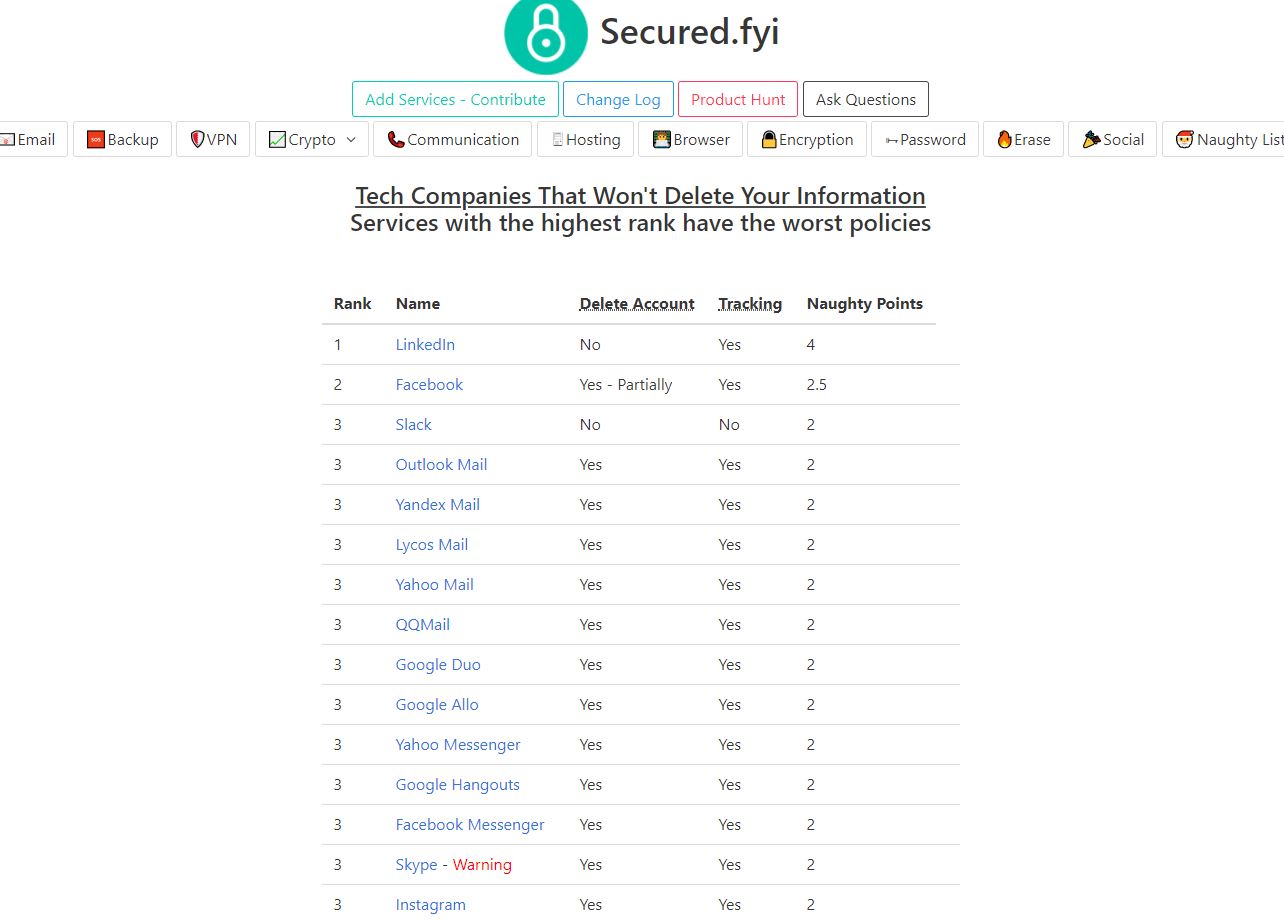This screenshot has width=1284, height=921.
Task: Open the LinkedIn link
Action: pyautogui.click(x=425, y=345)
